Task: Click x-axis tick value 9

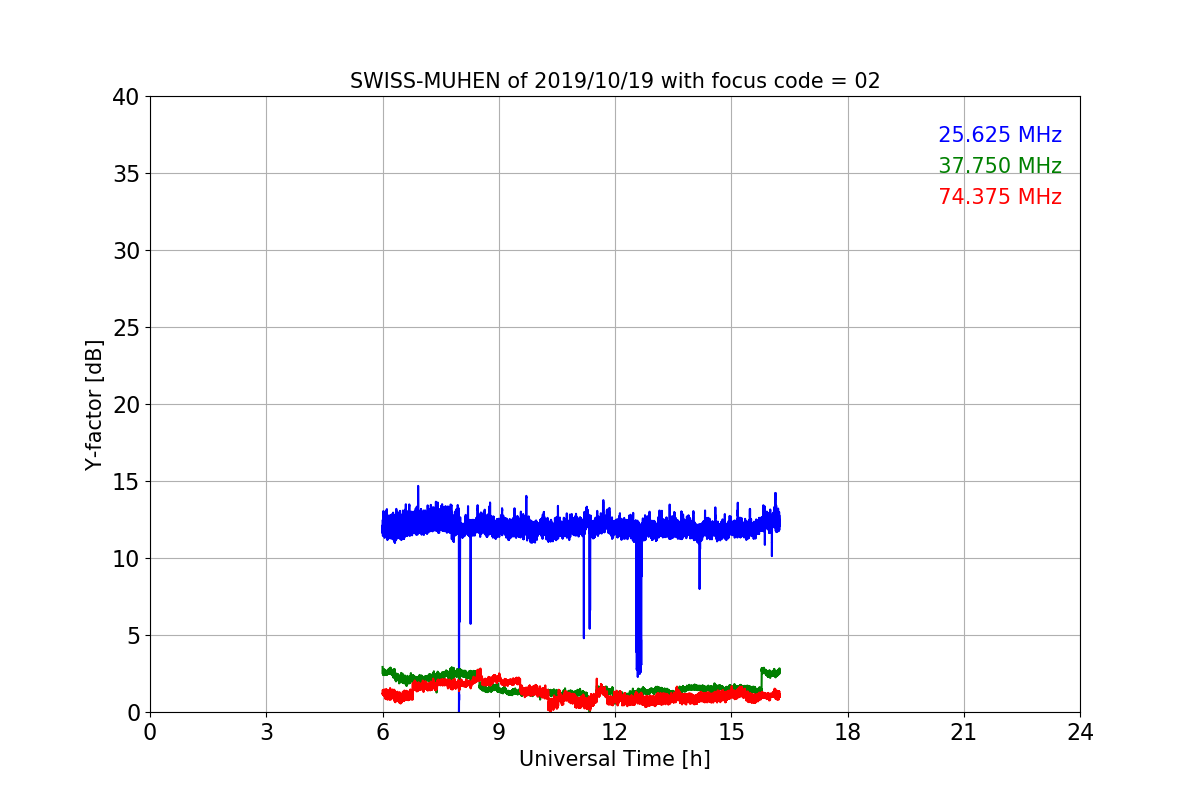Action: (x=499, y=732)
